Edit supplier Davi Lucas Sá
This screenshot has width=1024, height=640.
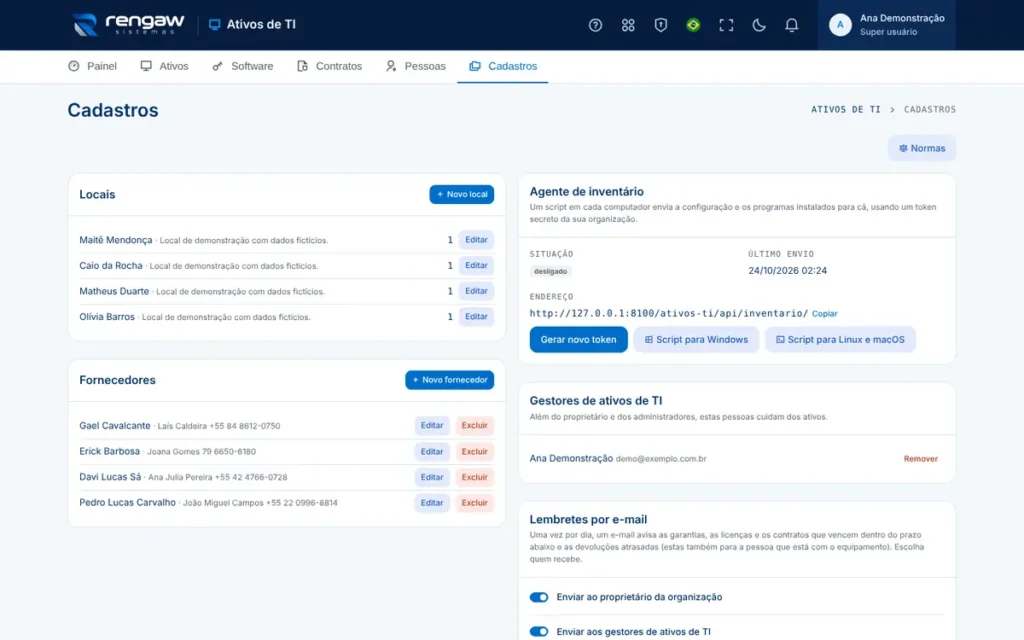[x=432, y=477]
